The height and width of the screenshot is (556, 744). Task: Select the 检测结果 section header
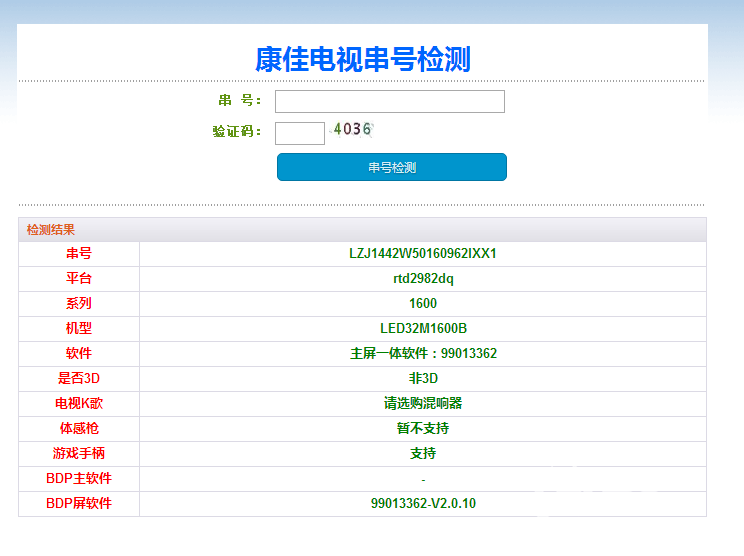click(x=51, y=230)
